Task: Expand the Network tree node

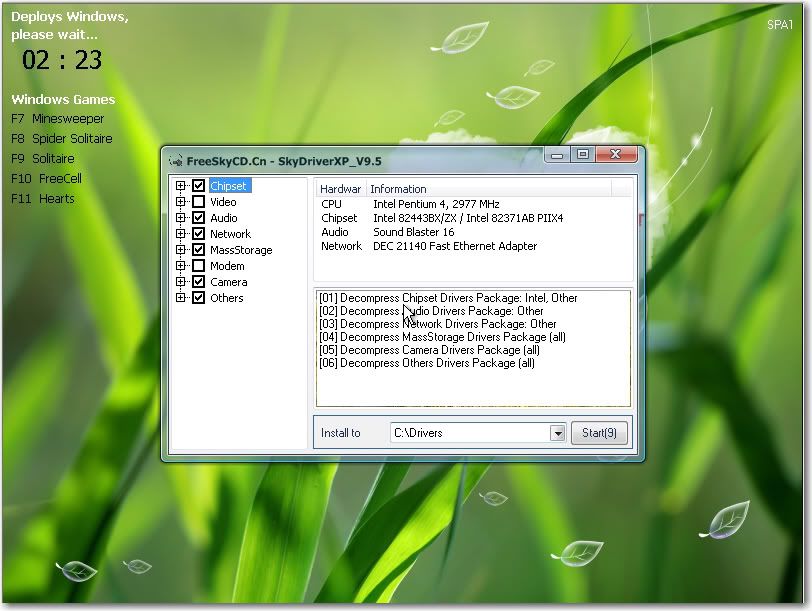Action: 180,234
